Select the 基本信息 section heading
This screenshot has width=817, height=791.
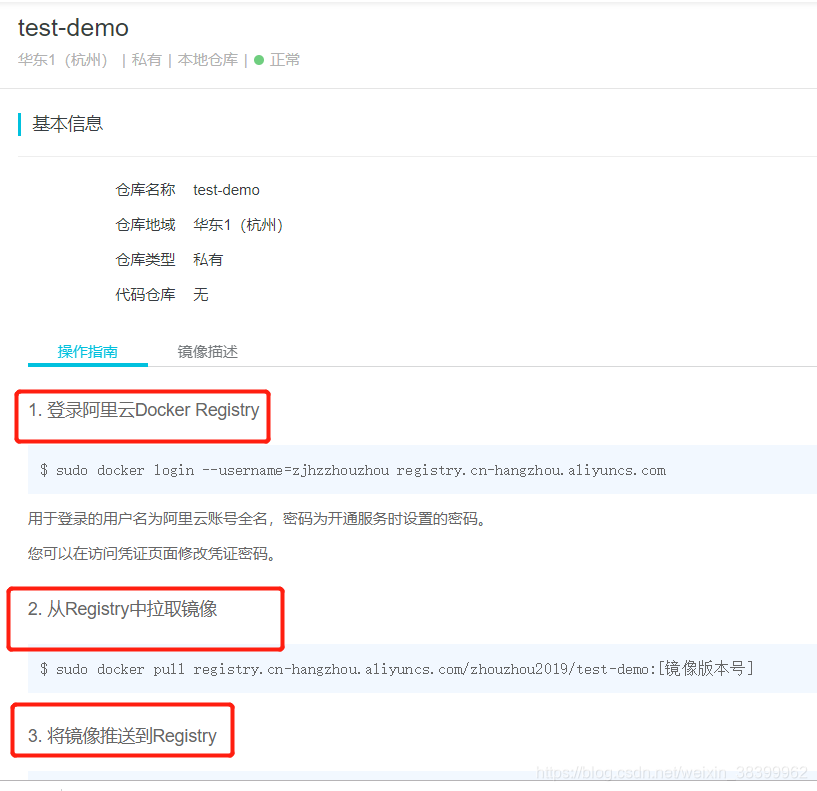tap(67, 124)
